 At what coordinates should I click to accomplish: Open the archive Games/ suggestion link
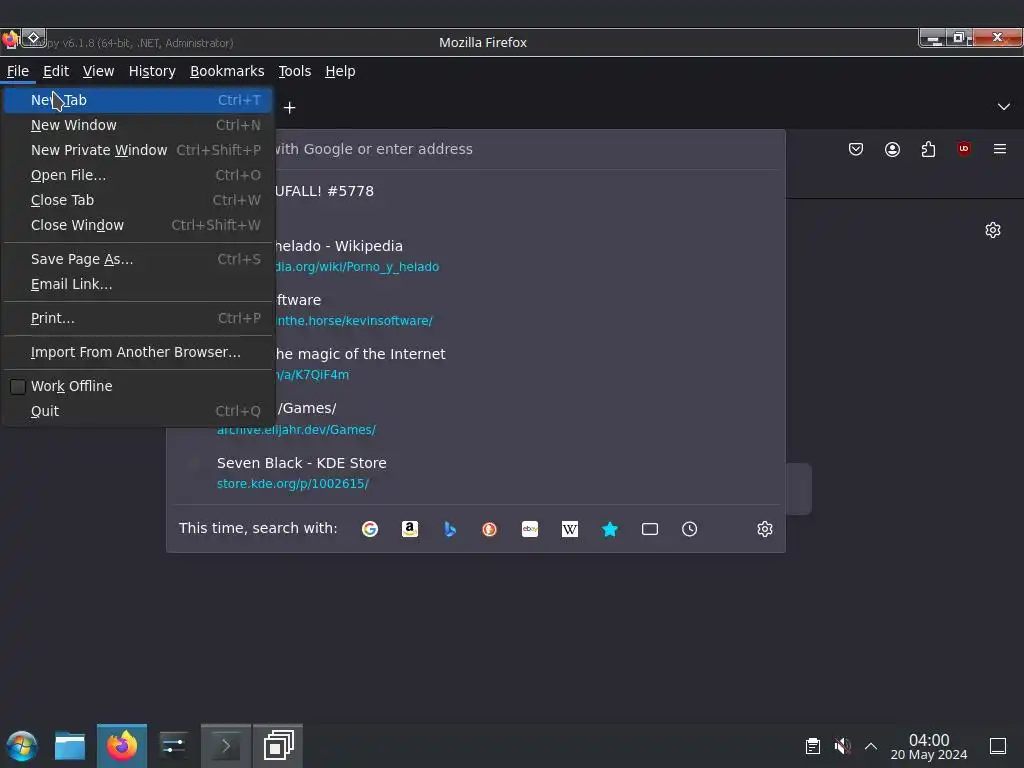[x=296, y=430]
